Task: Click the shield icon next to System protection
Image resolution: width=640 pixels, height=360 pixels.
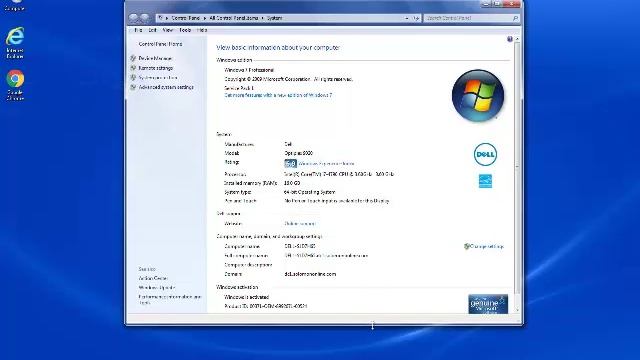Action: [133, 78]
